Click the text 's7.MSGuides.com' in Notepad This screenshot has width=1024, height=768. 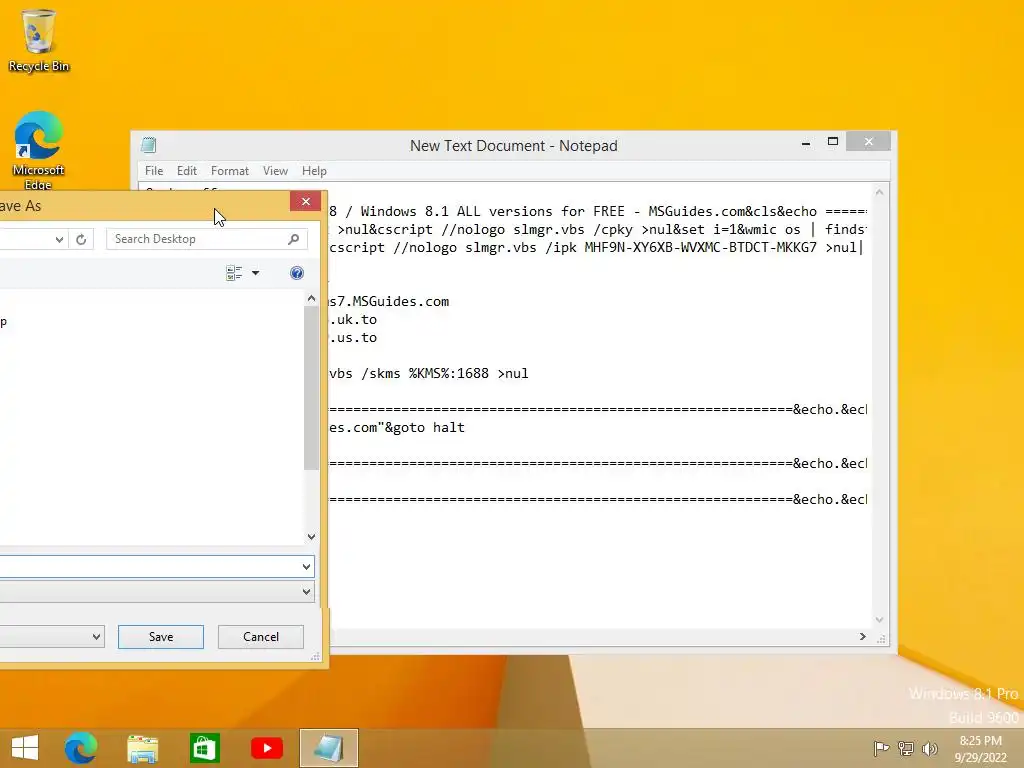pos(389,302)
